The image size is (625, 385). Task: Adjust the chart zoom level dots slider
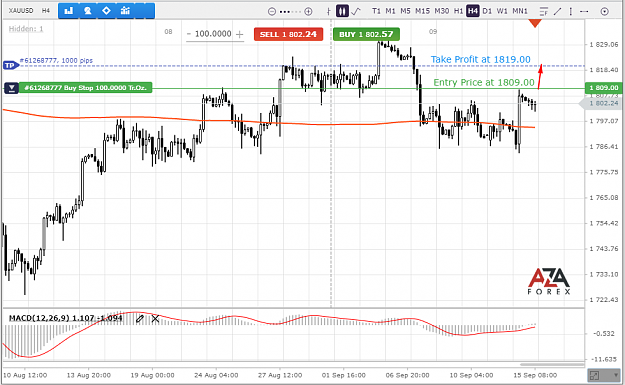click(x=290, y=12)
